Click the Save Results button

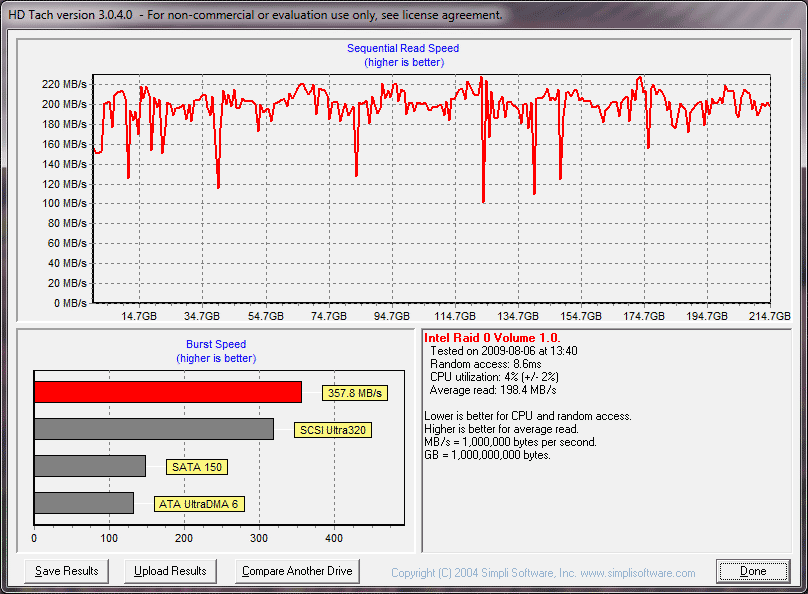click(67, 571)
